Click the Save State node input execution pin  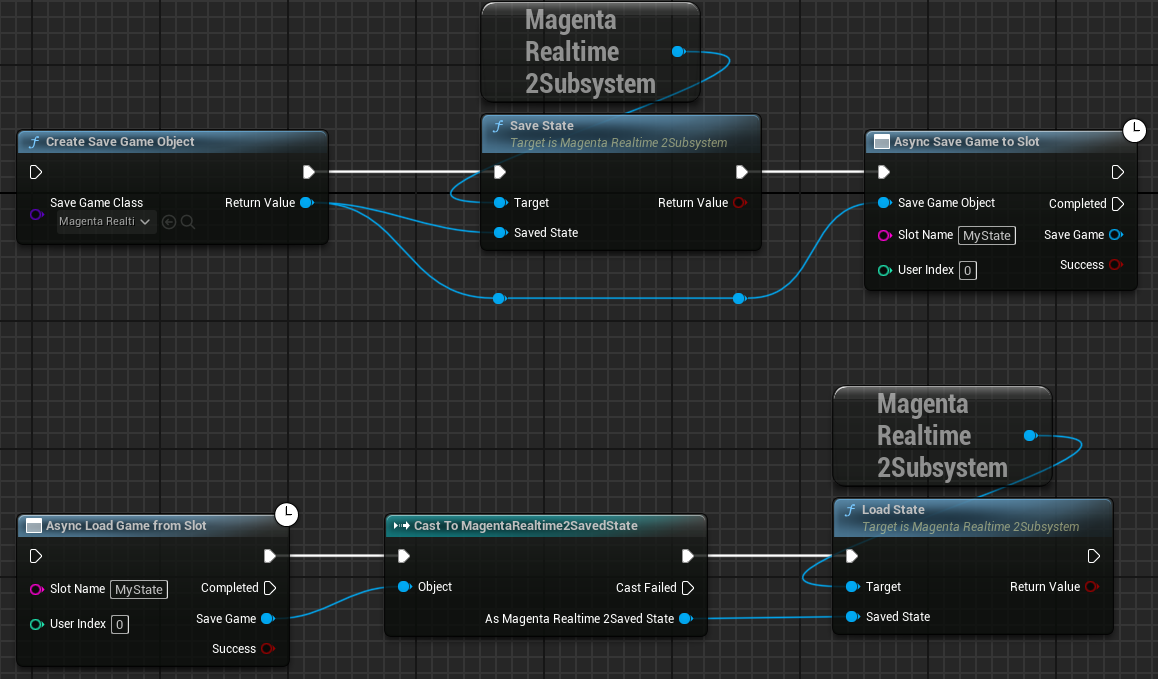coord(500,172)
